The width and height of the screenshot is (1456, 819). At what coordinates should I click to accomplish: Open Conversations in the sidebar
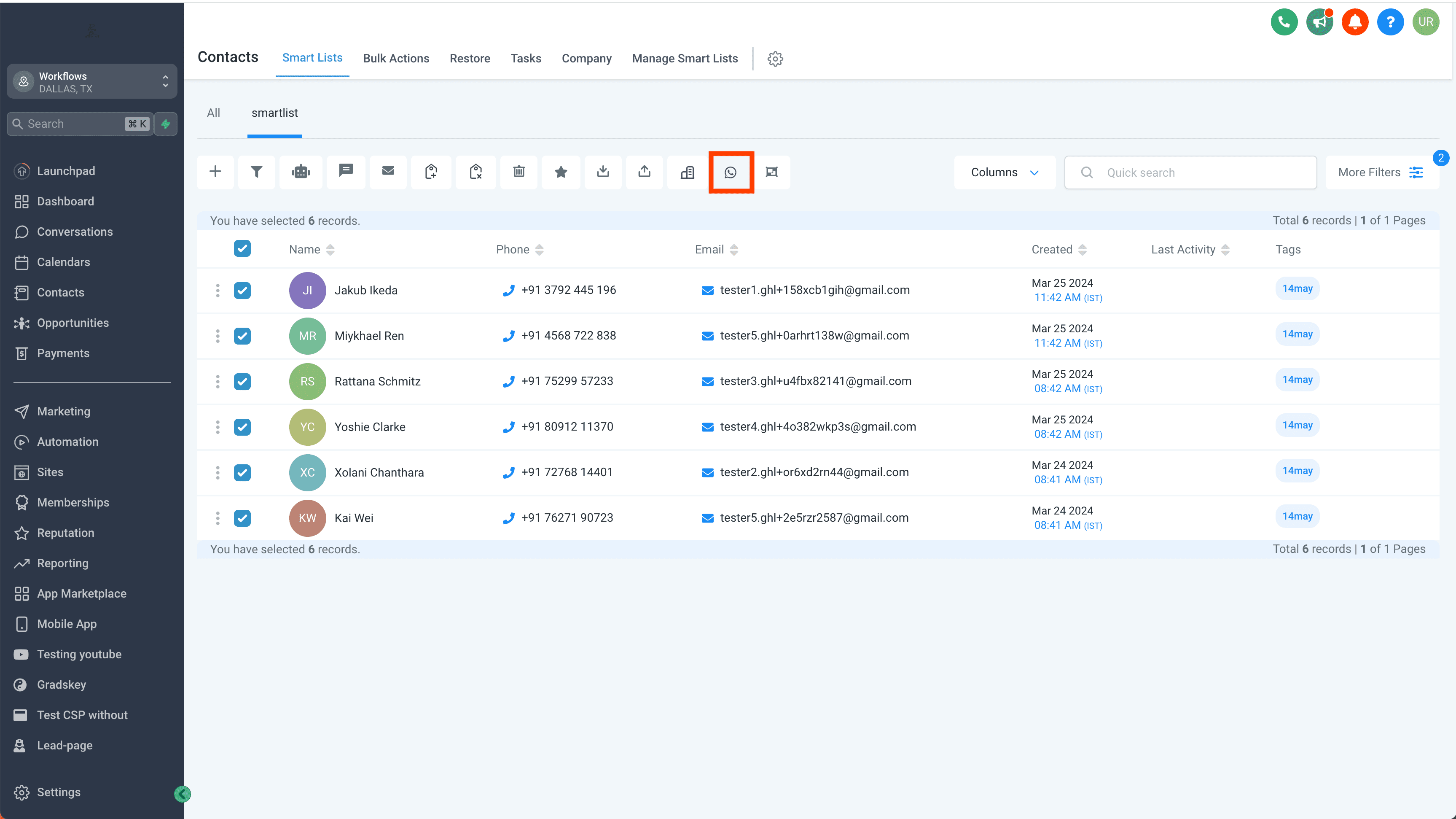(x=75, y=232)
